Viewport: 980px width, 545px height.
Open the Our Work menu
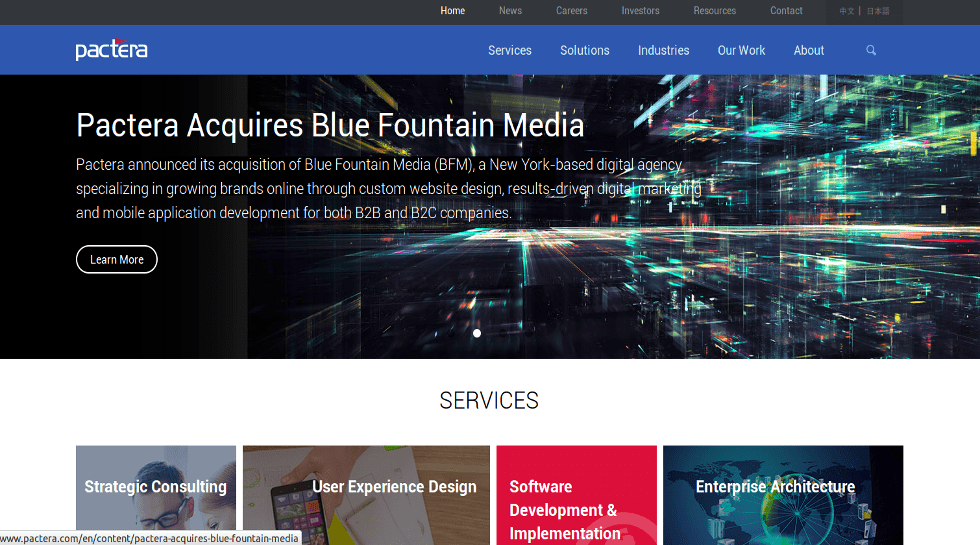click(x=741, y=50)
